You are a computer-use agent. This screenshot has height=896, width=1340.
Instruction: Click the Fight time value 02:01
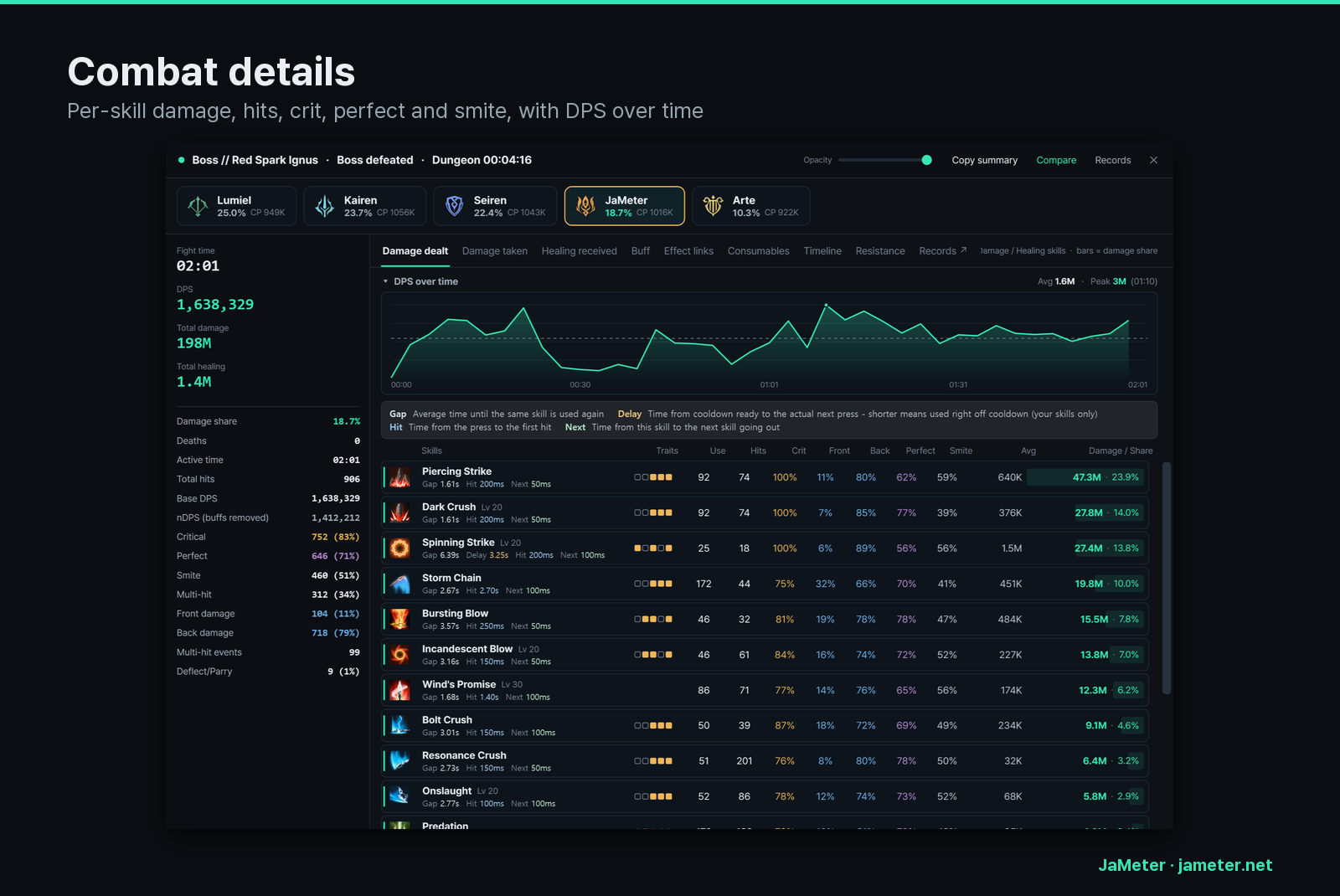click(x=198, y=266)
